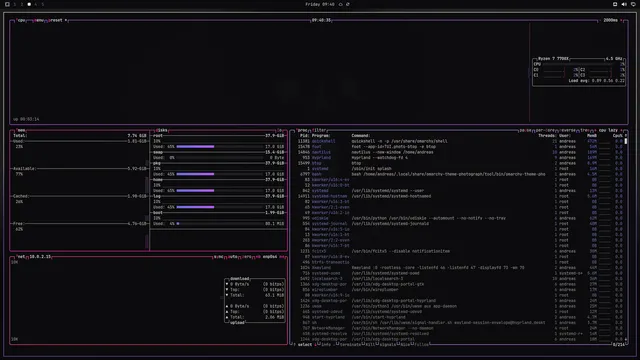Select the foot process row

pos(459,147)
